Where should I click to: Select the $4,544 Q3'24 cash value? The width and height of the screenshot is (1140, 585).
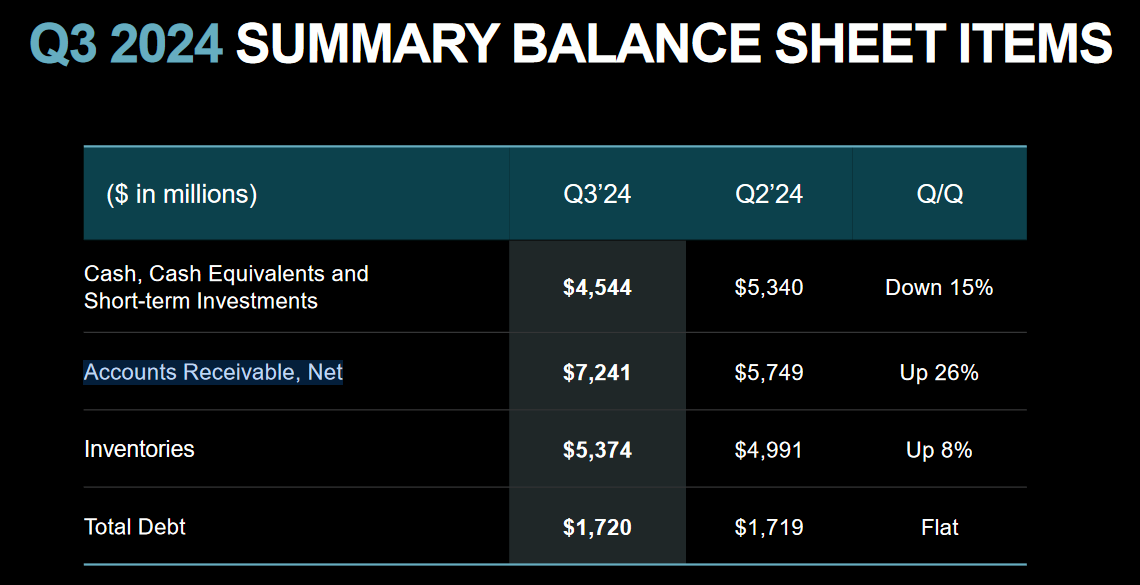[x=597, y=288]
